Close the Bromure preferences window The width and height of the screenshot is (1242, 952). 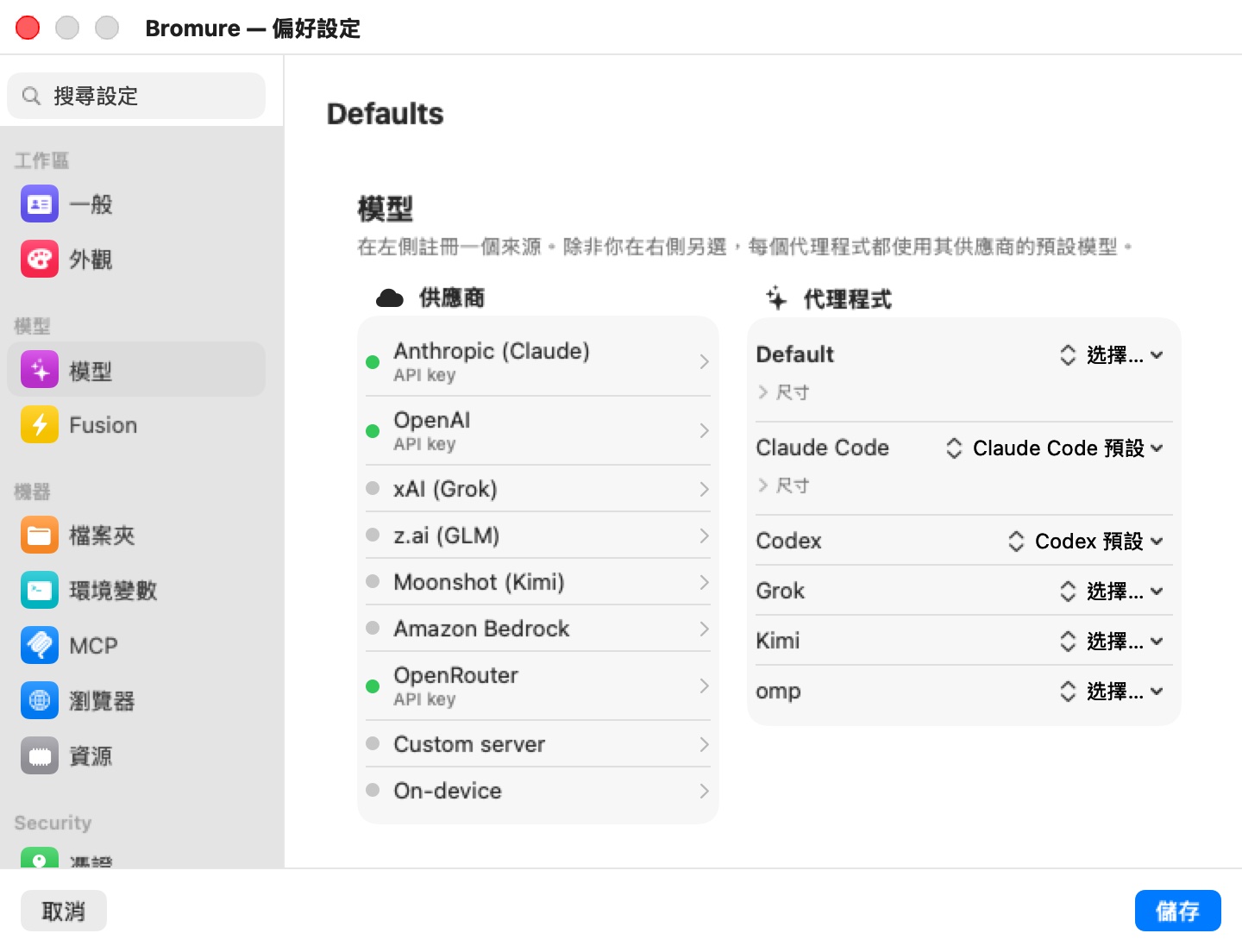tap(28, 28)
